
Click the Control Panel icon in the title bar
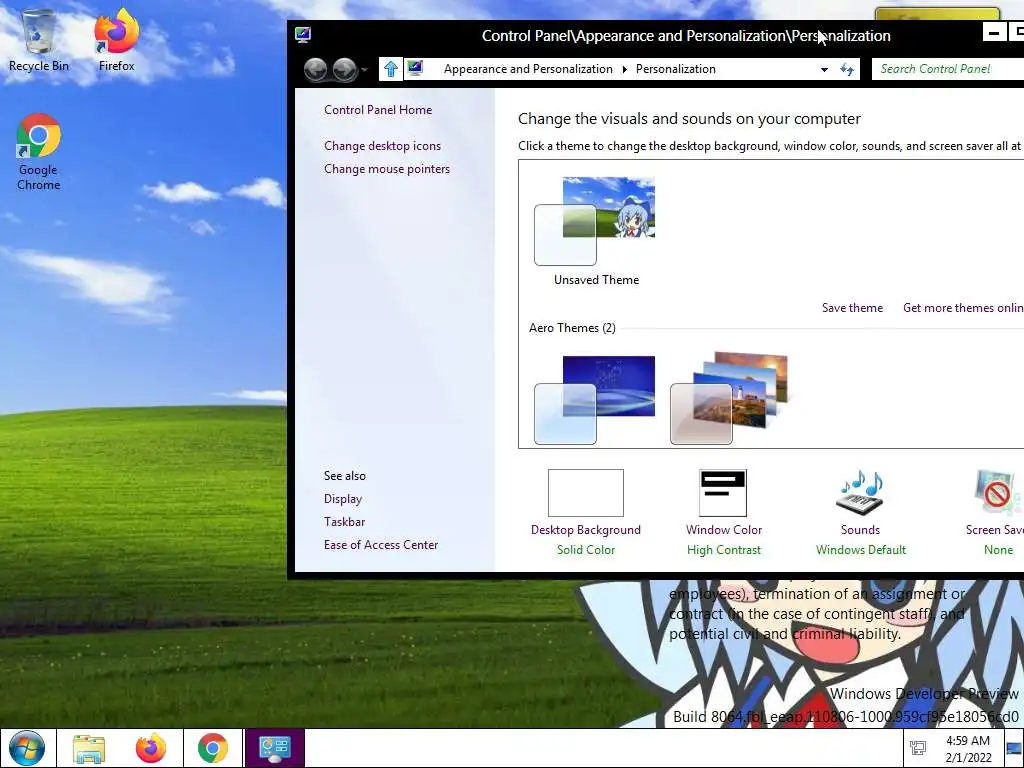click(x=302, y=35)
